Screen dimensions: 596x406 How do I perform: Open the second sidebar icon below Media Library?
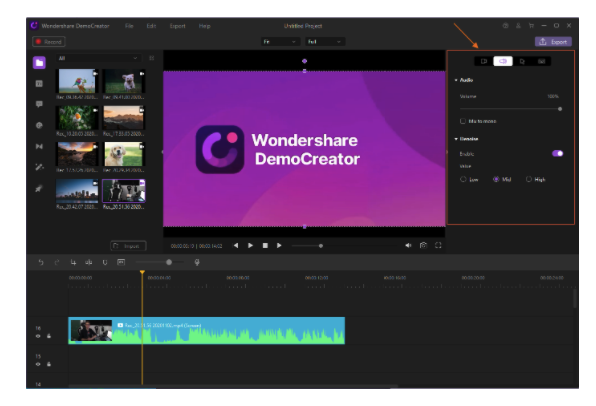point(39,84)
